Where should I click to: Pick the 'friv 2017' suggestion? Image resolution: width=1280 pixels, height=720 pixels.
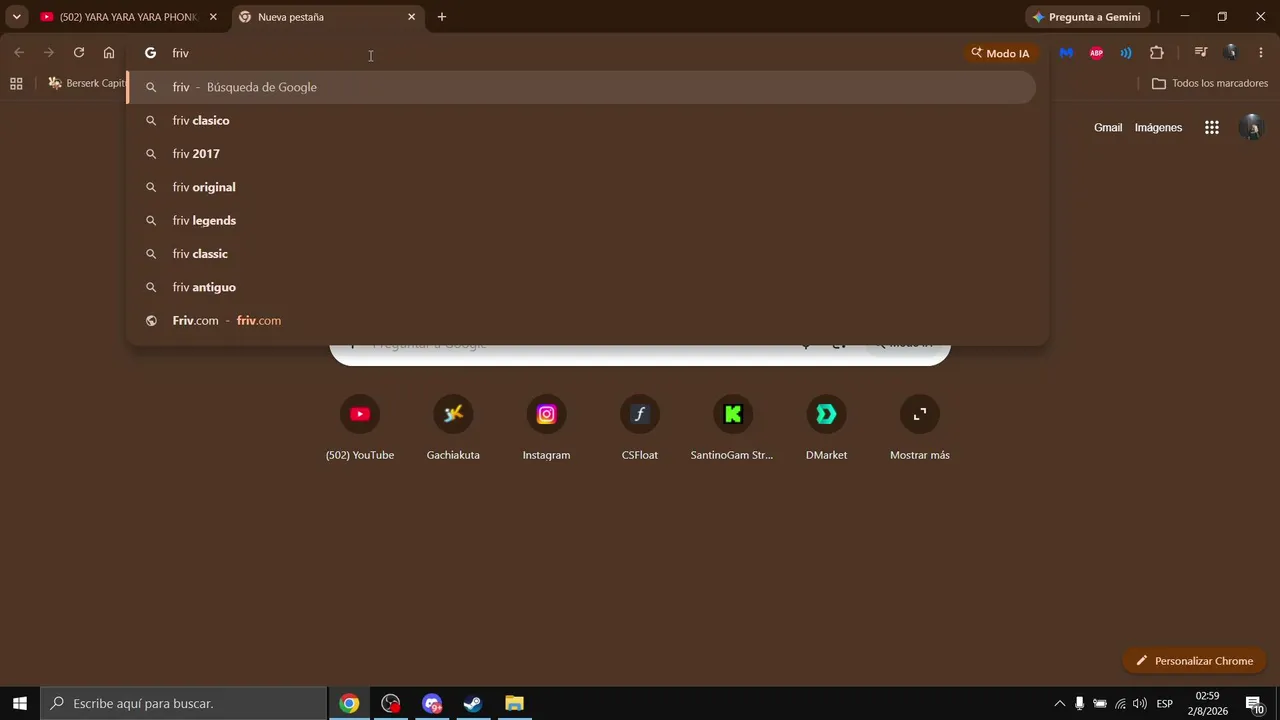(x=582, y=154)
